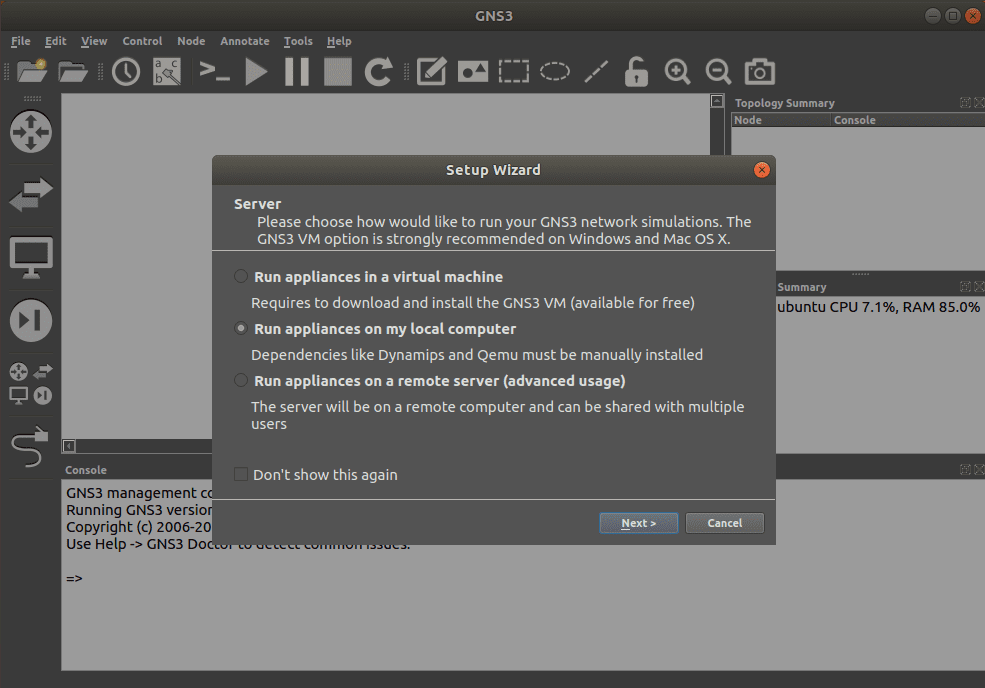Select the draw line tool

[x=596, y=72]
